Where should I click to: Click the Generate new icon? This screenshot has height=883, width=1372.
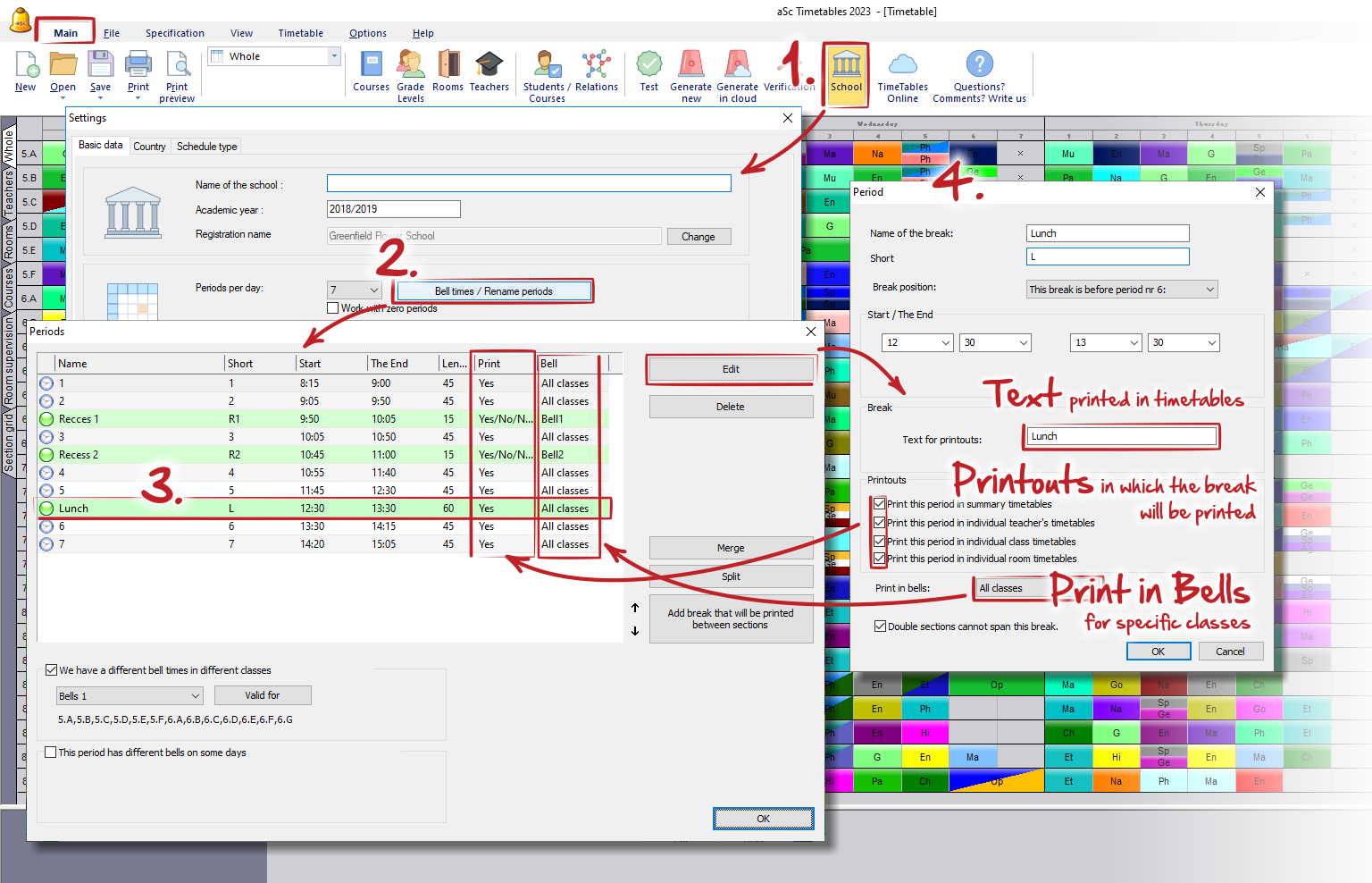click(691, 64)
